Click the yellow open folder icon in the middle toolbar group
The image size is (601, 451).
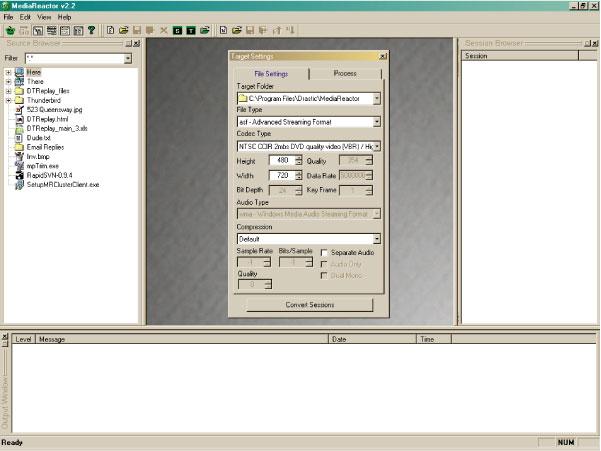tap(123, 30)
